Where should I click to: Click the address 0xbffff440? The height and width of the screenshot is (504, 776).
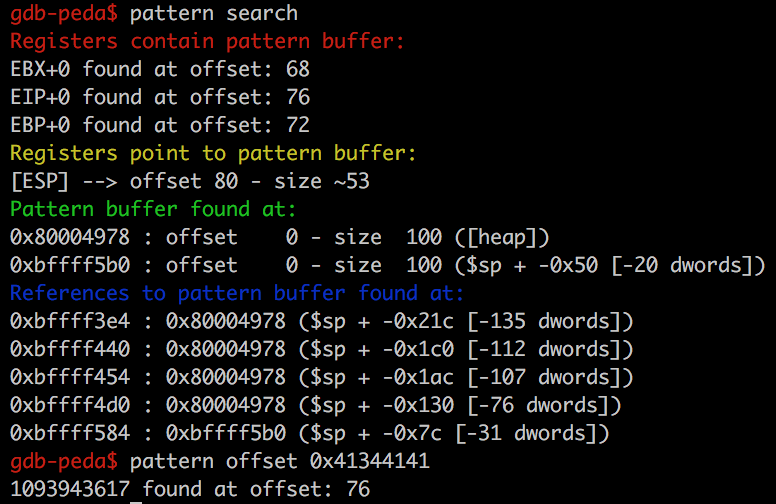point(70,350)
